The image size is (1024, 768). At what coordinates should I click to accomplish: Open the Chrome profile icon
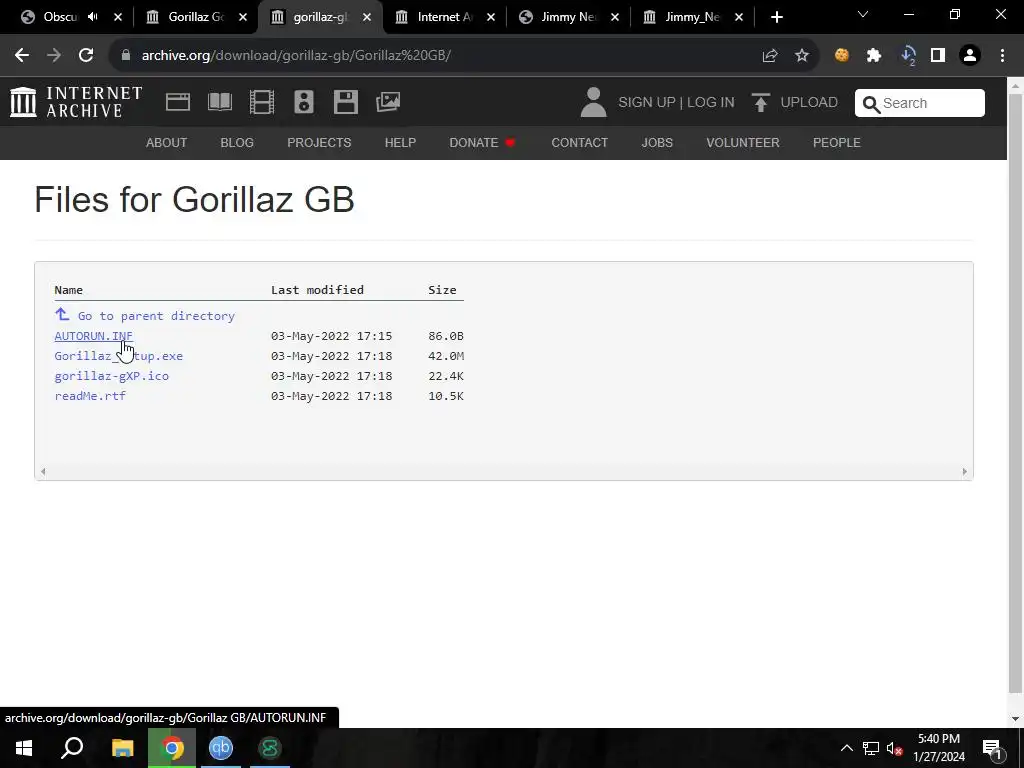[x=970, y=56]
